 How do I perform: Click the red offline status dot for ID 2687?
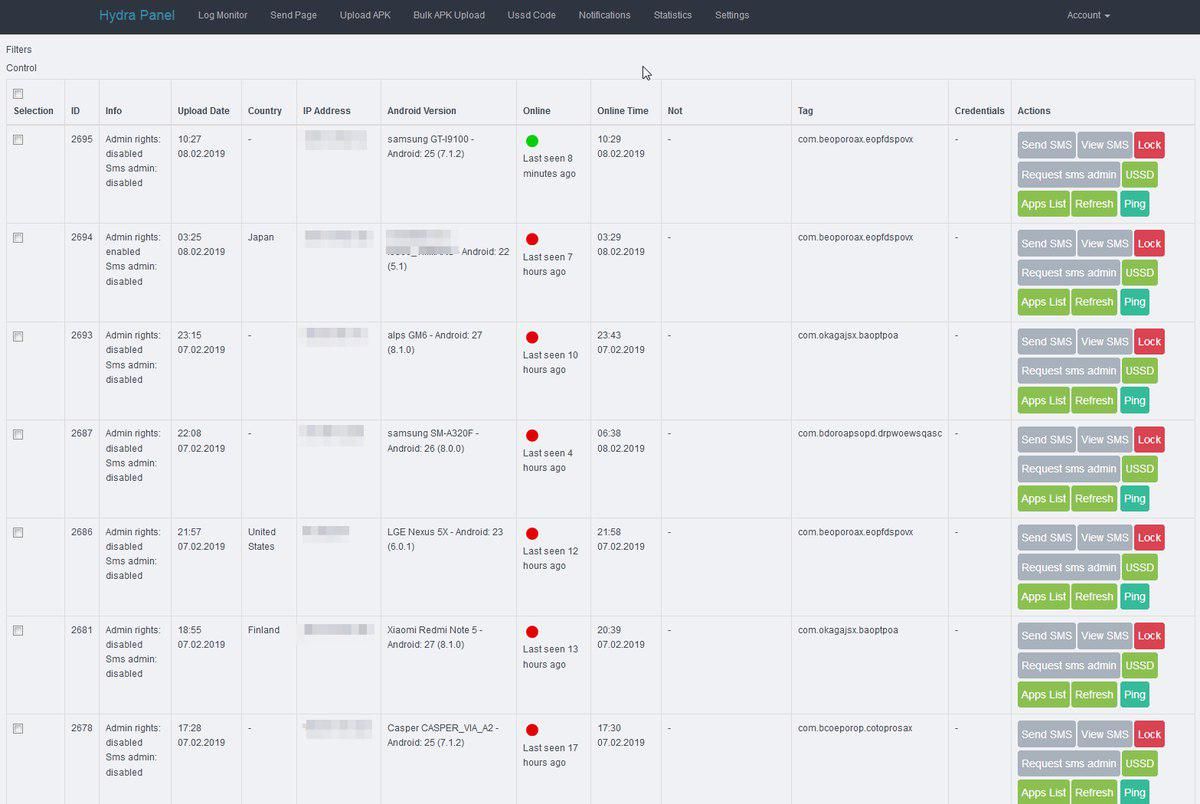532,436
